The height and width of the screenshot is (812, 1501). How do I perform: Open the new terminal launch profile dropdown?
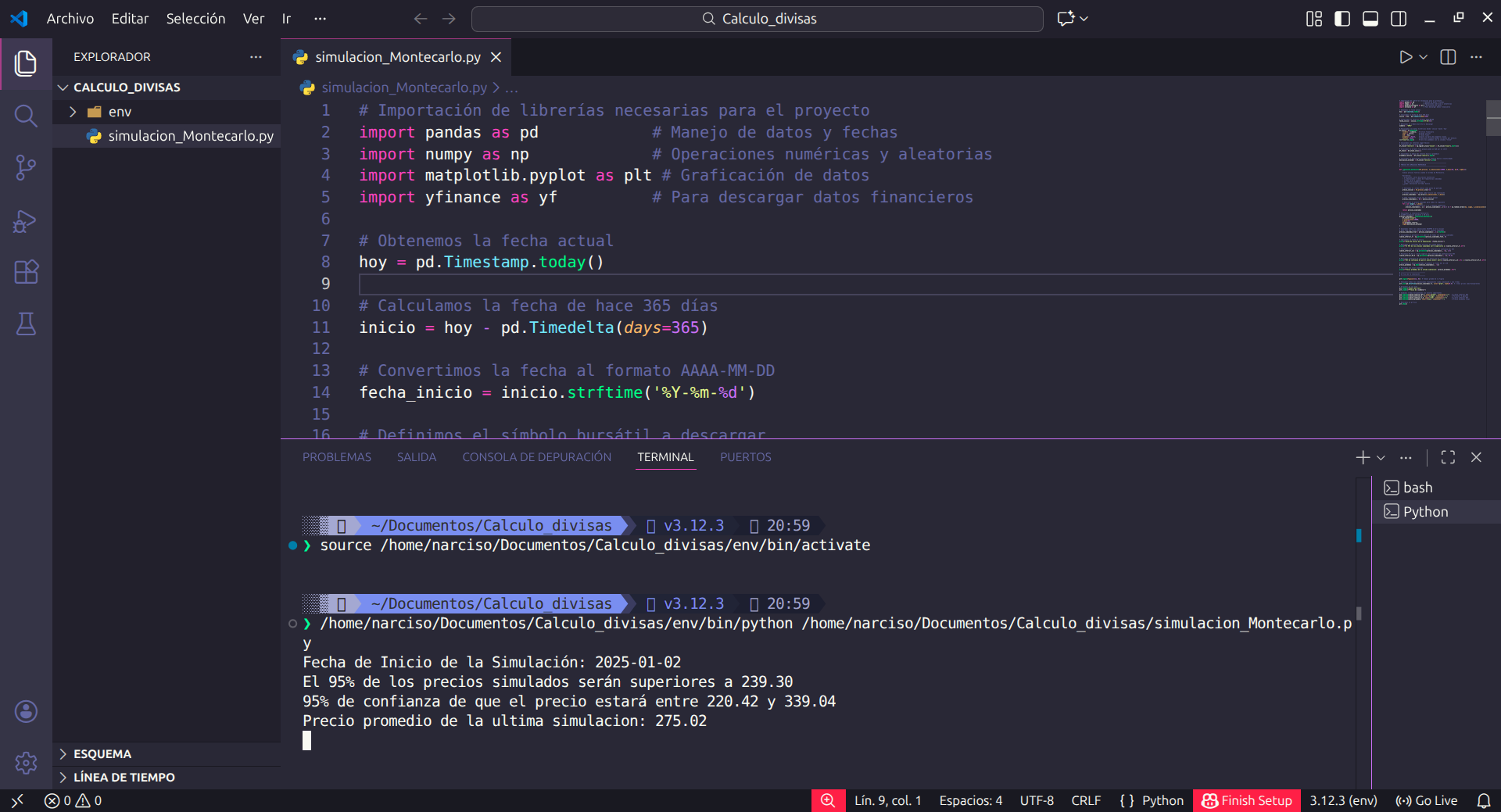(x=1381, y=457)
